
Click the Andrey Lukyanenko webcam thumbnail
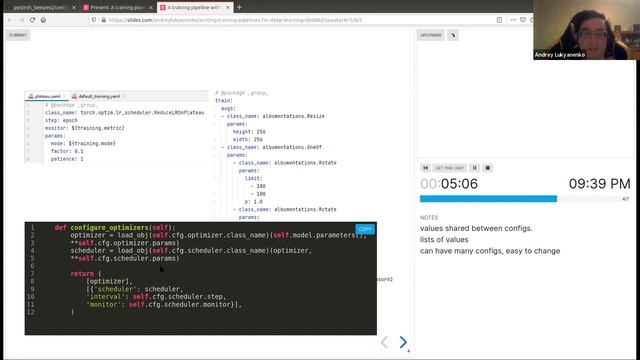(x=587, y=30)
